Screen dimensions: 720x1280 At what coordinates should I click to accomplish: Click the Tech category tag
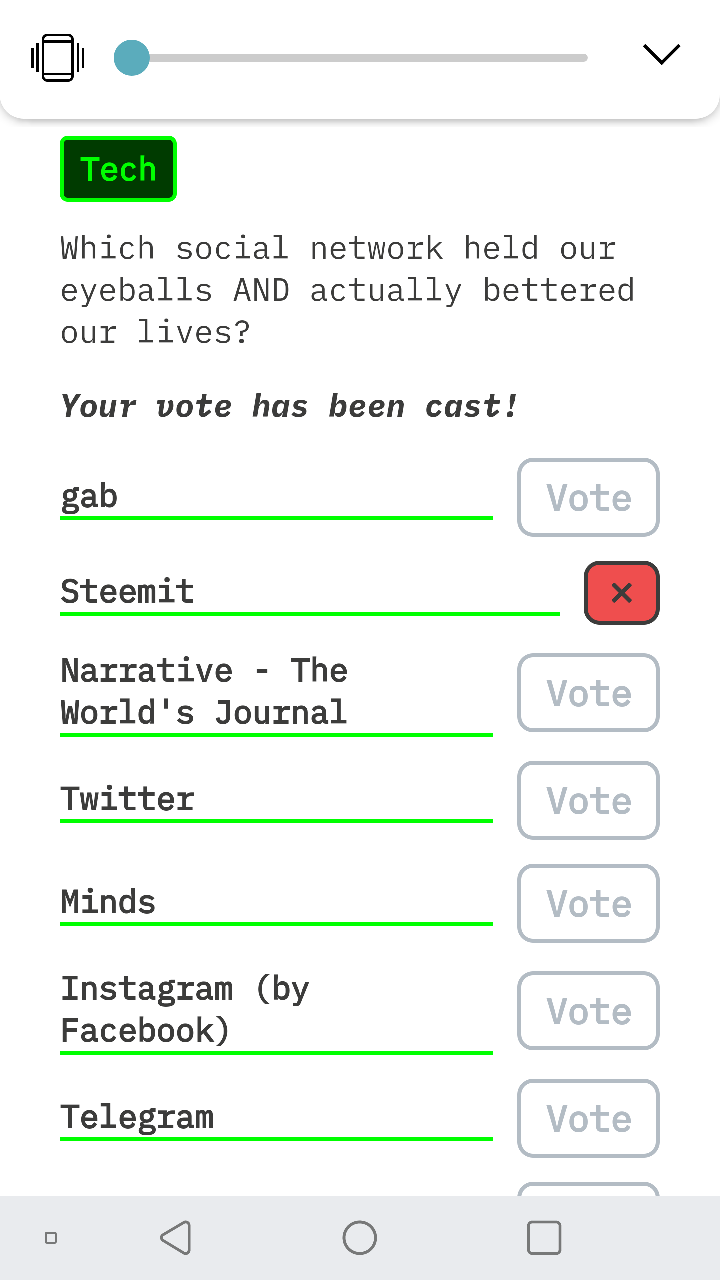[x=118, y=169]
